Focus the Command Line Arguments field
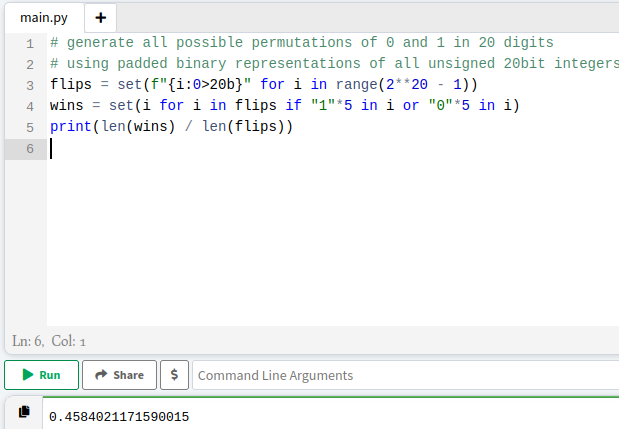The height and width of the screenshot is (429, 619). click(x=405, y=375)
